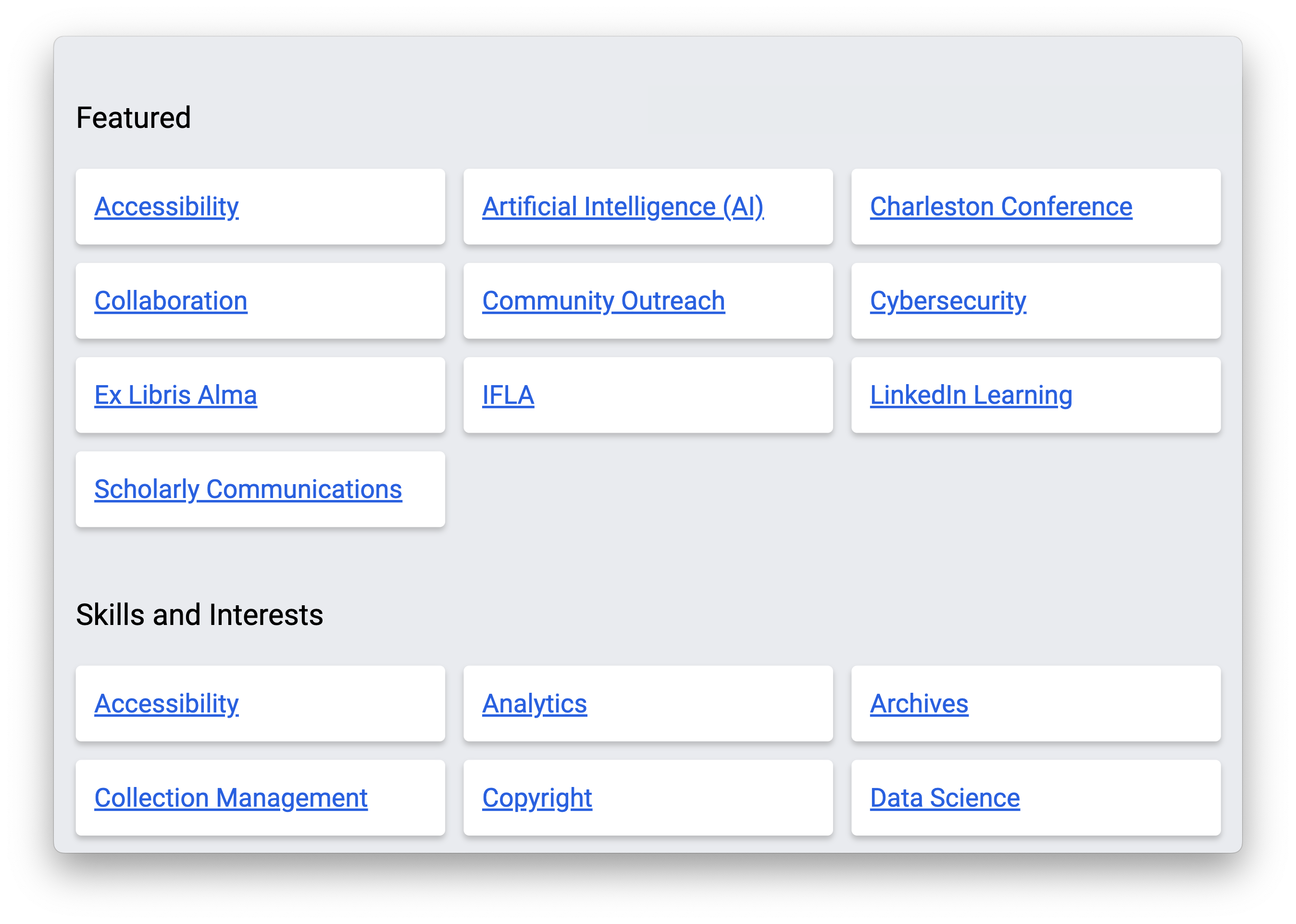This screenshot has height=924, width=1296.
Task: Select the Collection Management link
Action: [230, 798]
